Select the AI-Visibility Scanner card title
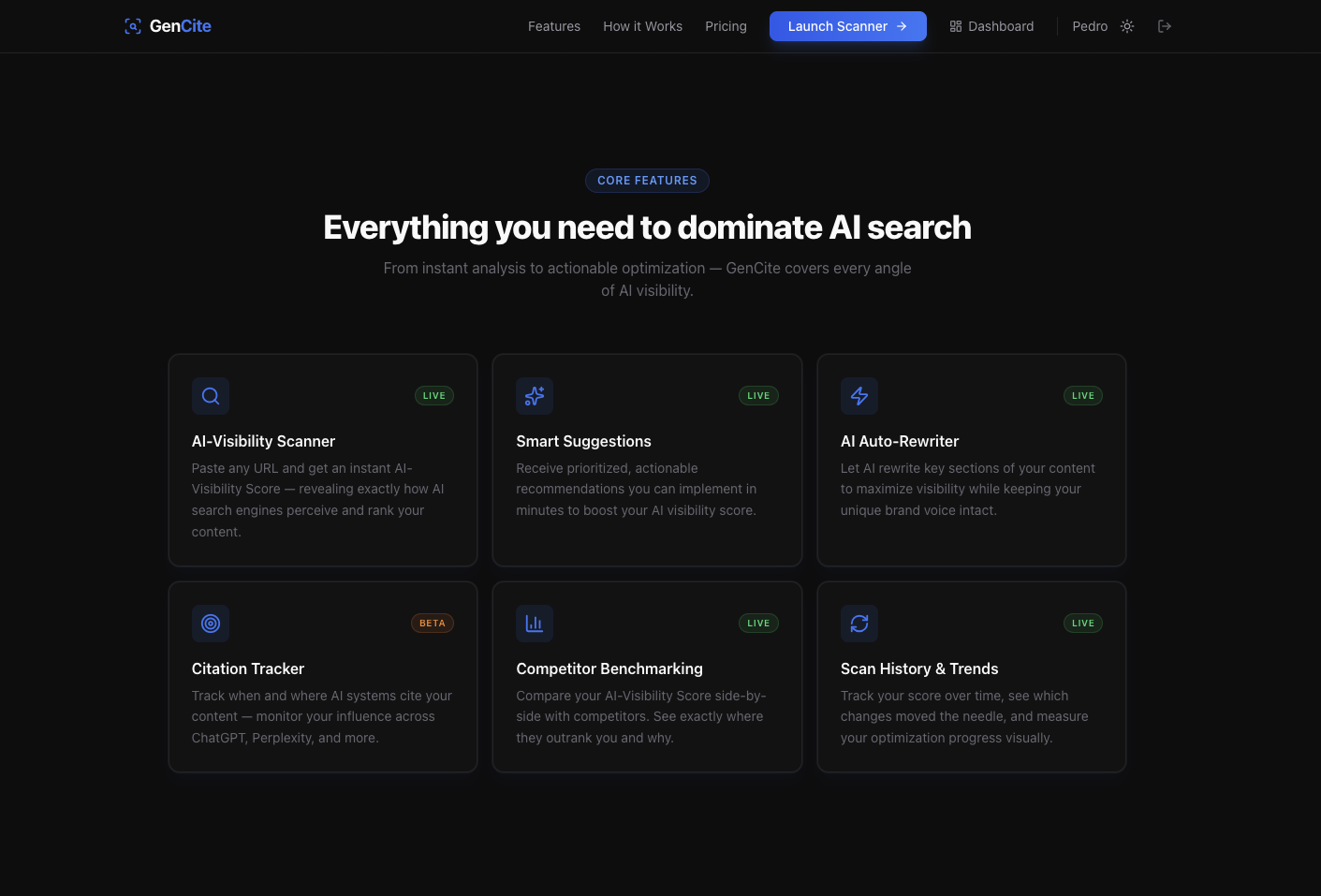The image size is (1321, 896). pyautogui.click(x=263, y=441)
